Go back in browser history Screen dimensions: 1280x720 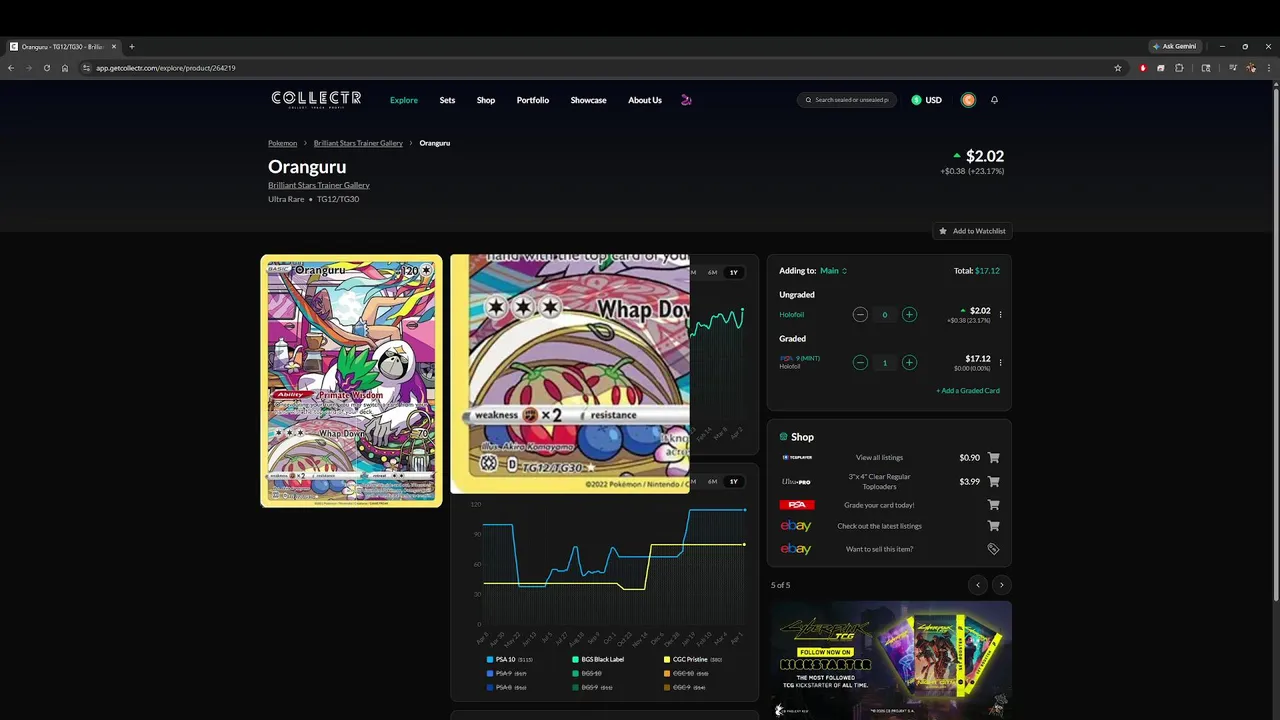pyautogui.click(x=11, y=68)
